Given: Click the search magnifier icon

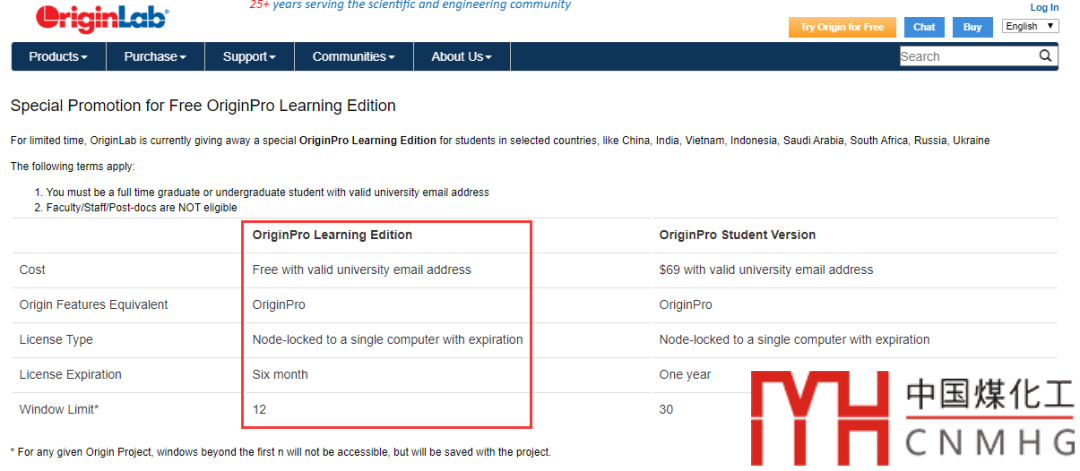Looking at the screenshot, I should coord(1046,56).
